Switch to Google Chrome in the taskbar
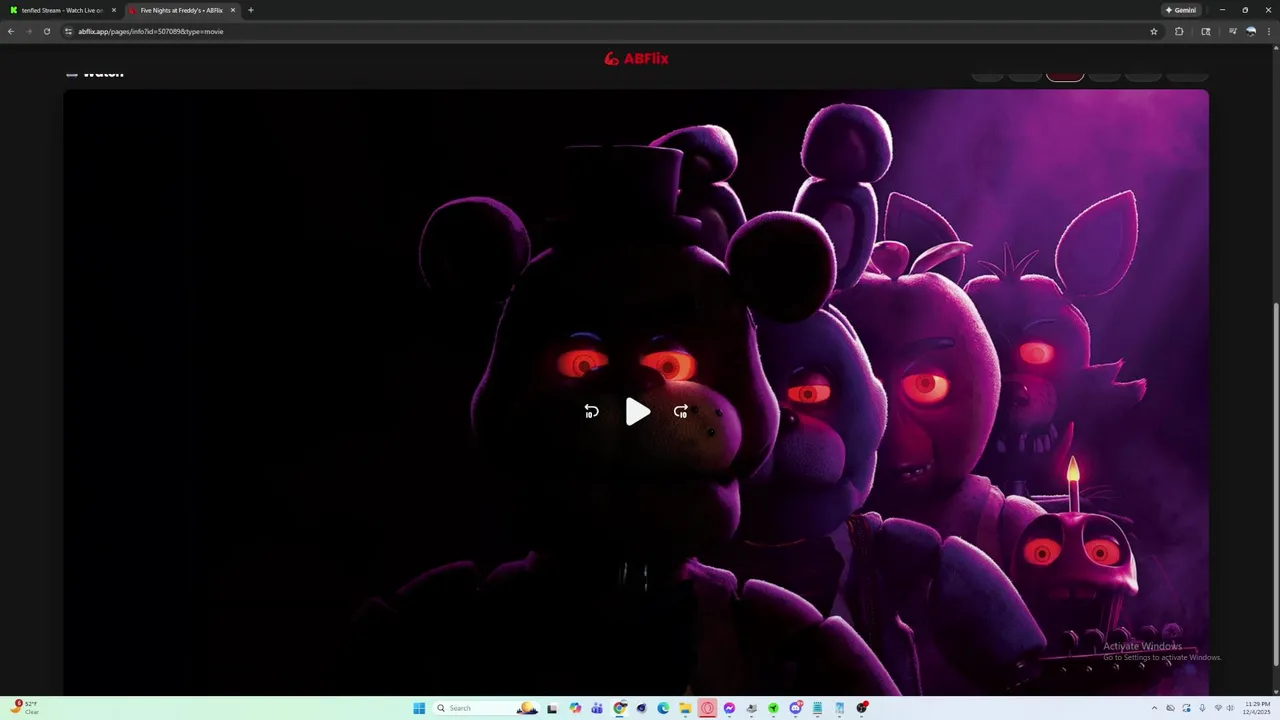Image resolution: width=1280 pixels, height=720 pixels. [620, 708]
